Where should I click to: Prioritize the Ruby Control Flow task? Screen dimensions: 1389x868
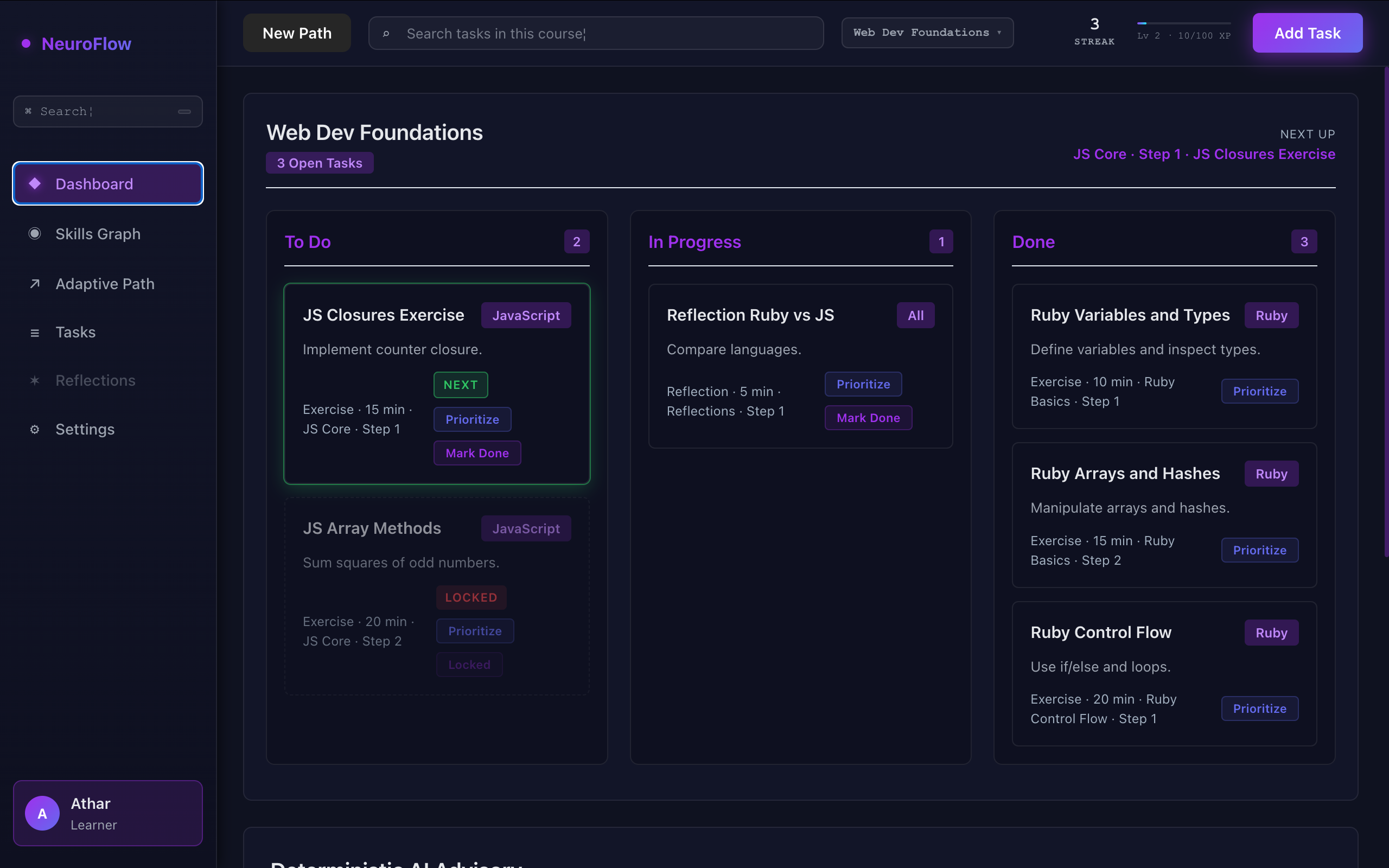pyautogui.click(x=1259, y=709)
